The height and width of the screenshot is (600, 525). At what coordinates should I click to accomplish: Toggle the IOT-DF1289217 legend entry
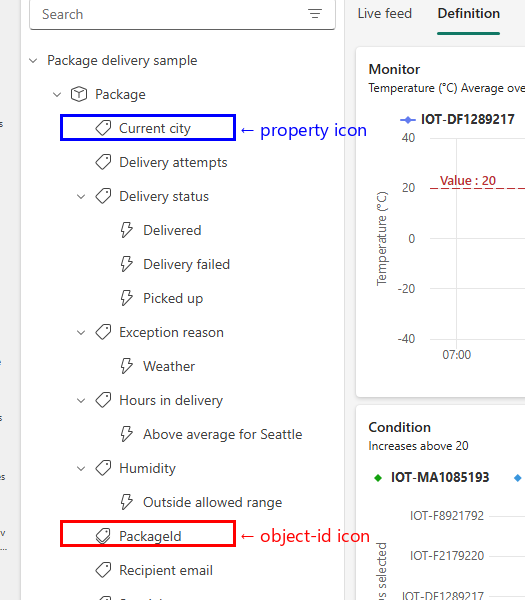457,119
